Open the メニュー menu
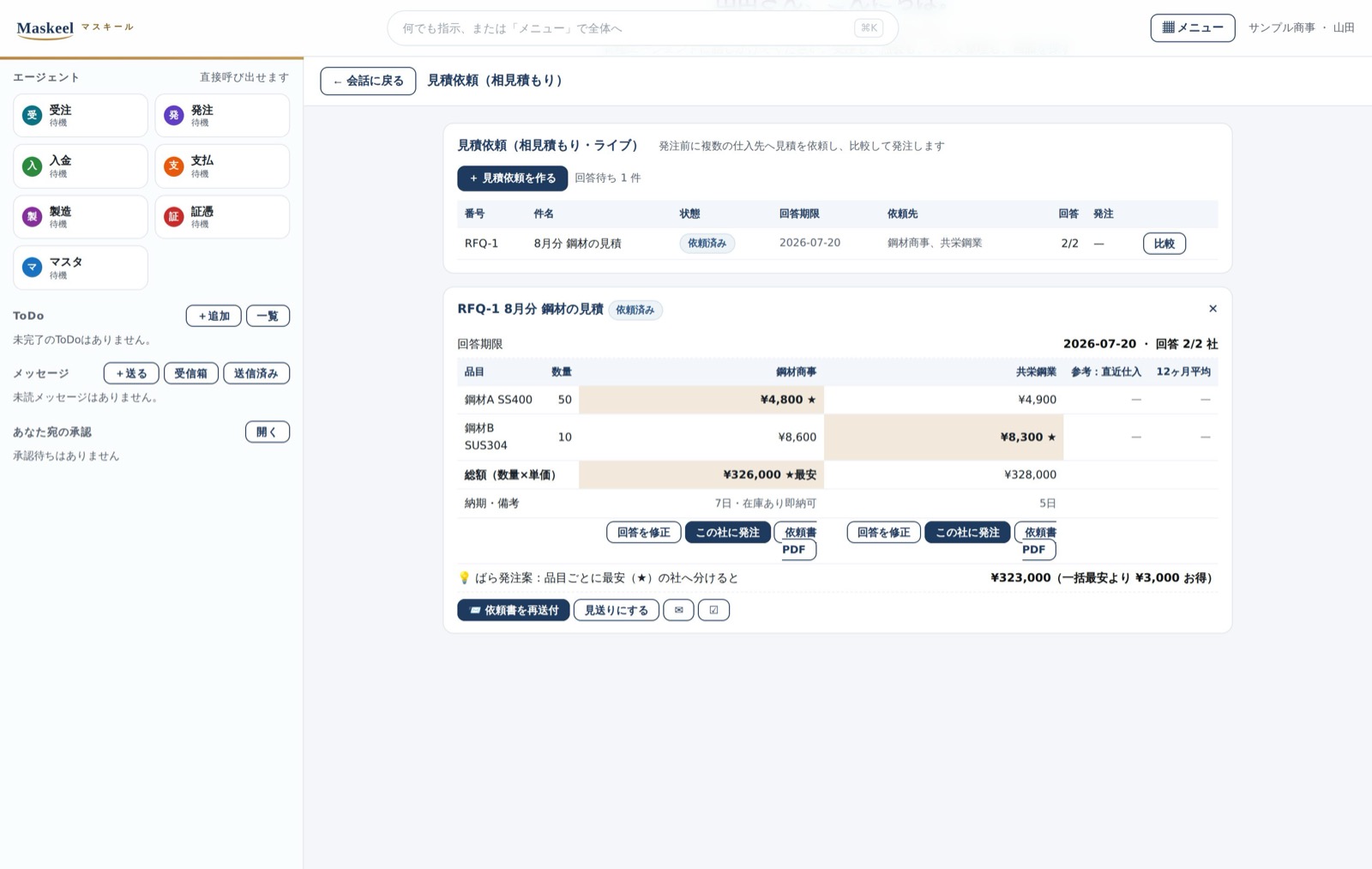 (1192, 27)
